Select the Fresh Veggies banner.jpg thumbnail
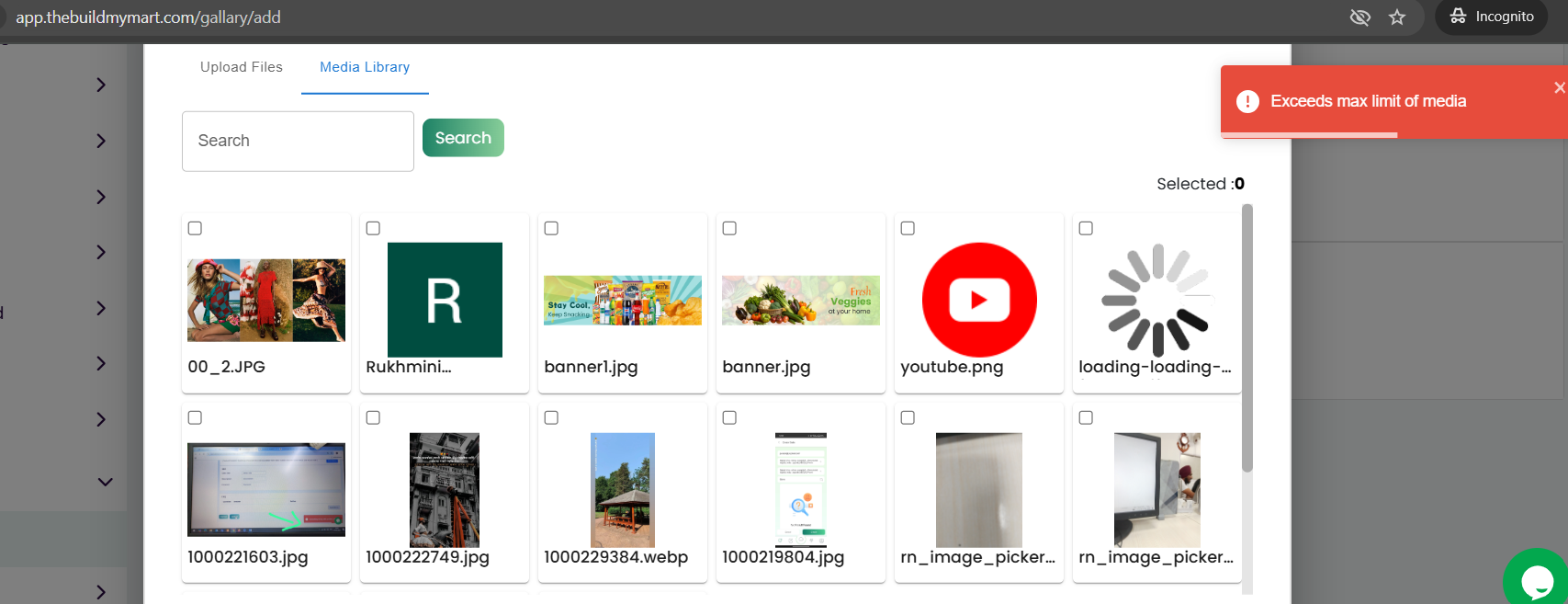 (x=801, y=300)
